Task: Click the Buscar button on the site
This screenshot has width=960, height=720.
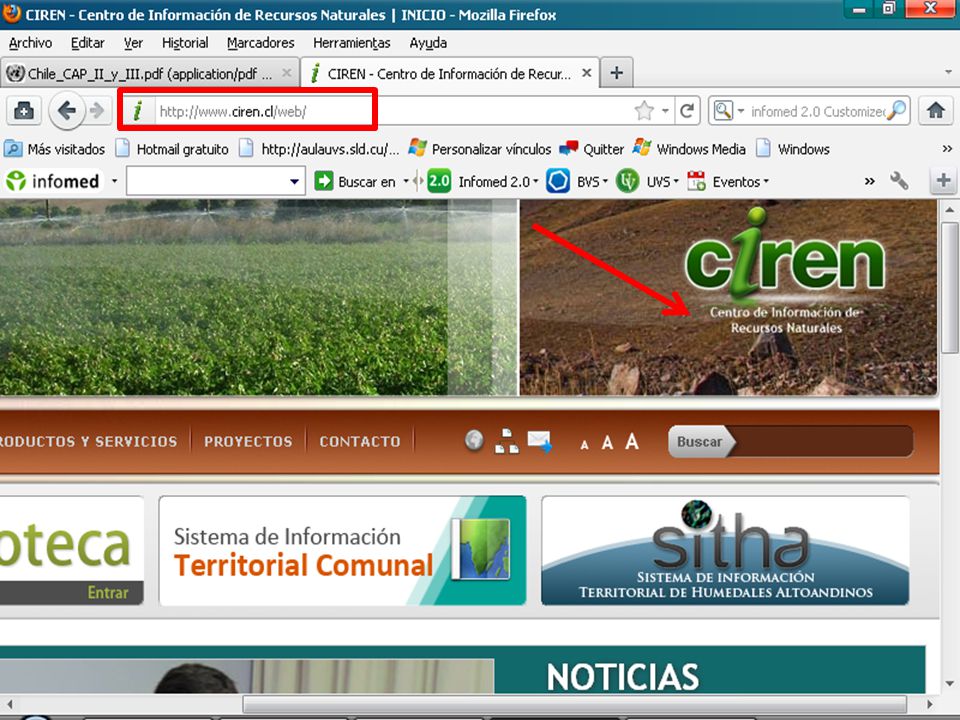Action: pos(699,441)
